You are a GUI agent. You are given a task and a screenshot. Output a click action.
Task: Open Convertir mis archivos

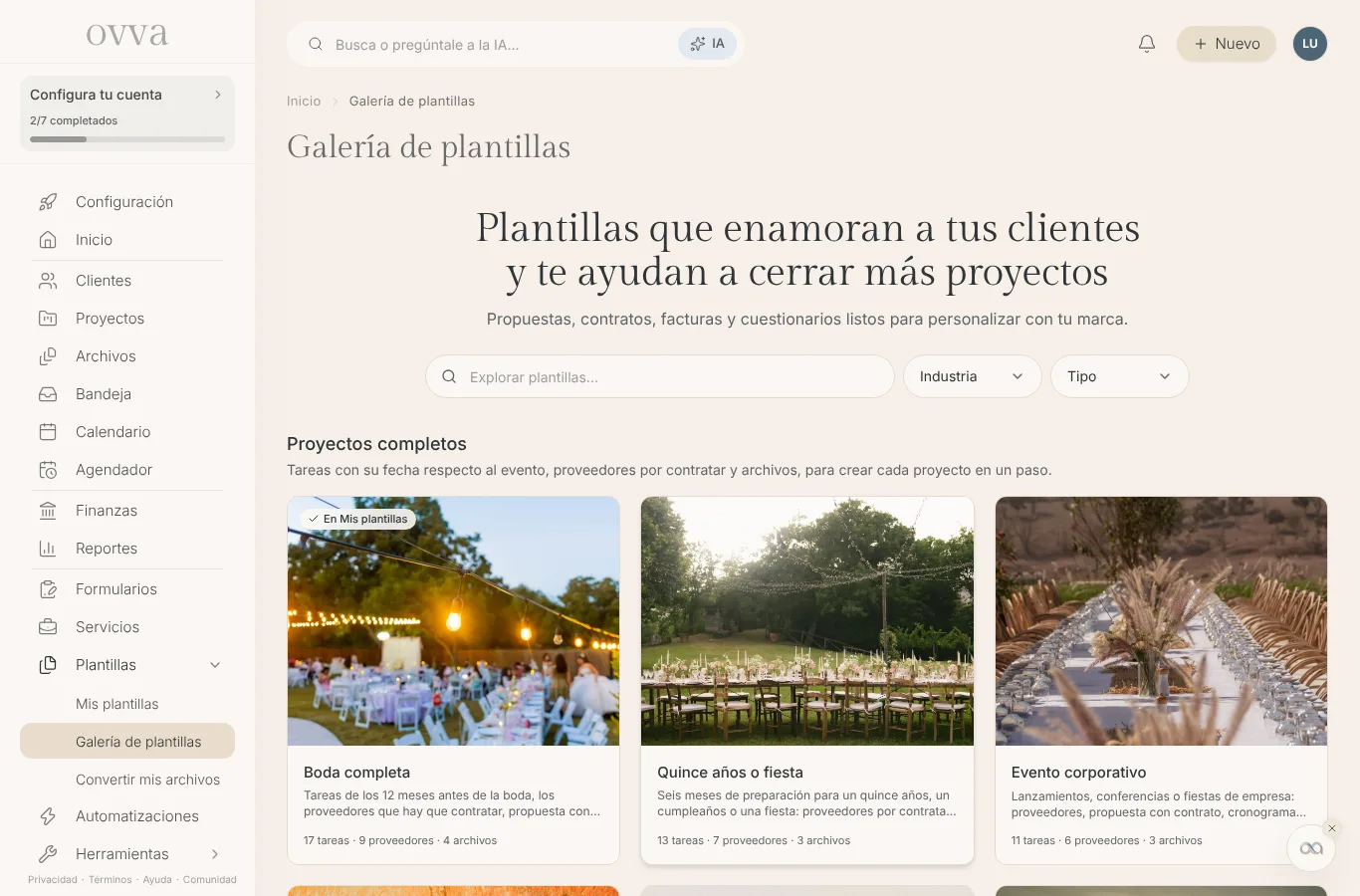148,780
